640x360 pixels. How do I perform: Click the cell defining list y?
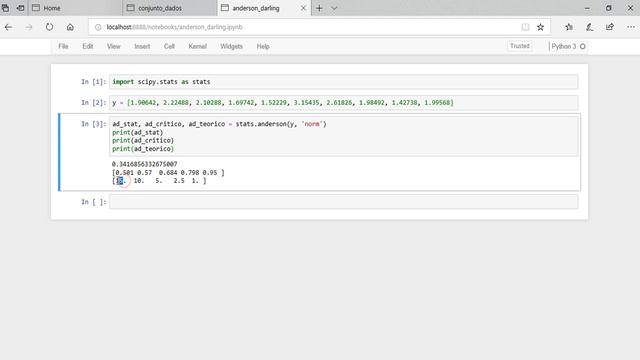click(344, 102)
